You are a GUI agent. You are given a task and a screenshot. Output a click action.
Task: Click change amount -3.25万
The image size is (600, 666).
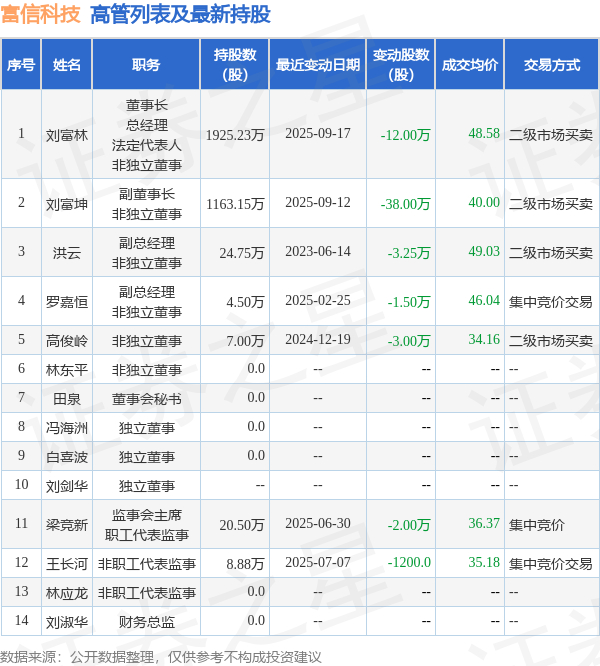point(409,253)
